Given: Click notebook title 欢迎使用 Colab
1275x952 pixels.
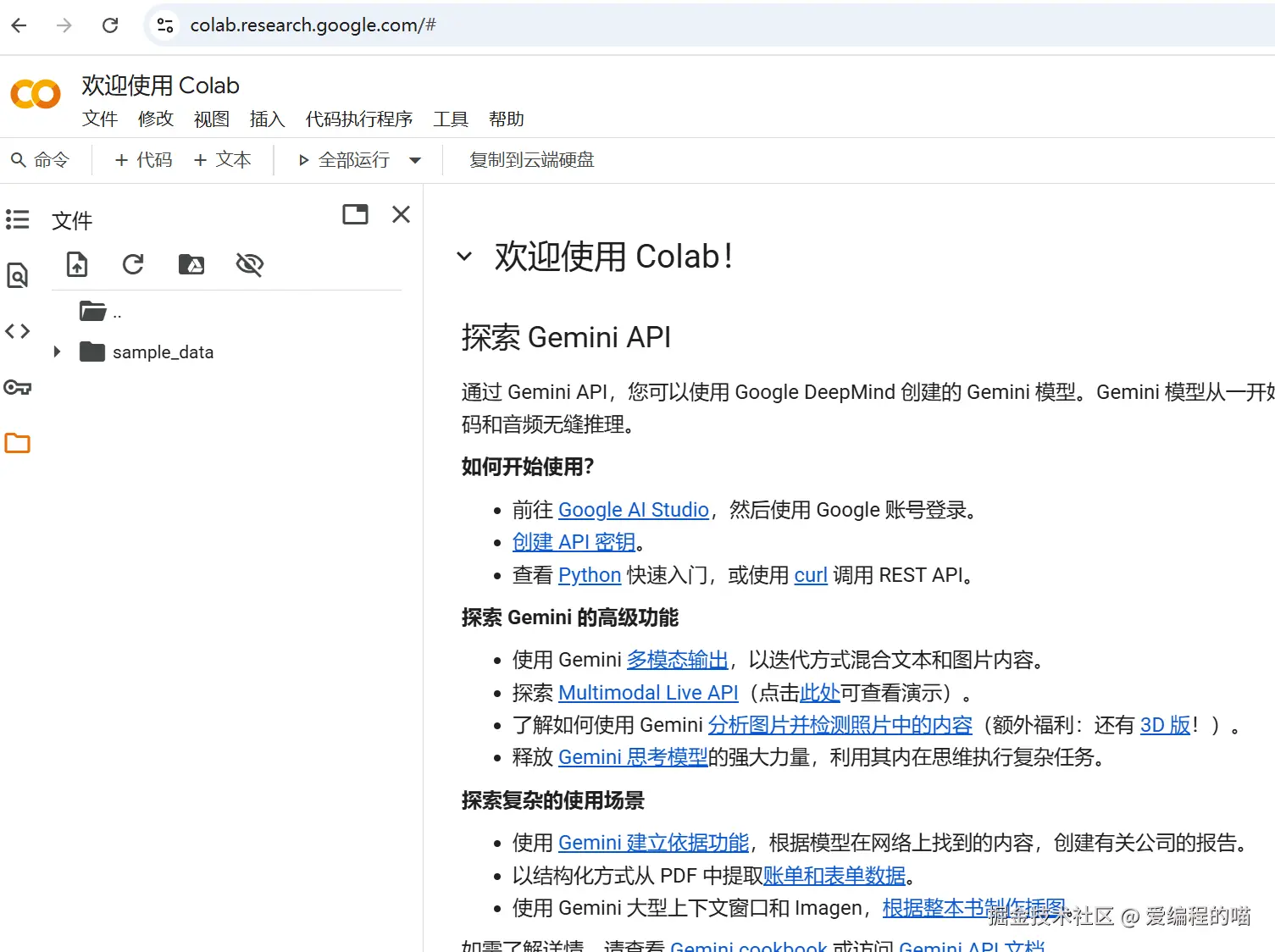Looking at the screenshot, I should pyautogui.click(x=161, y=86).
